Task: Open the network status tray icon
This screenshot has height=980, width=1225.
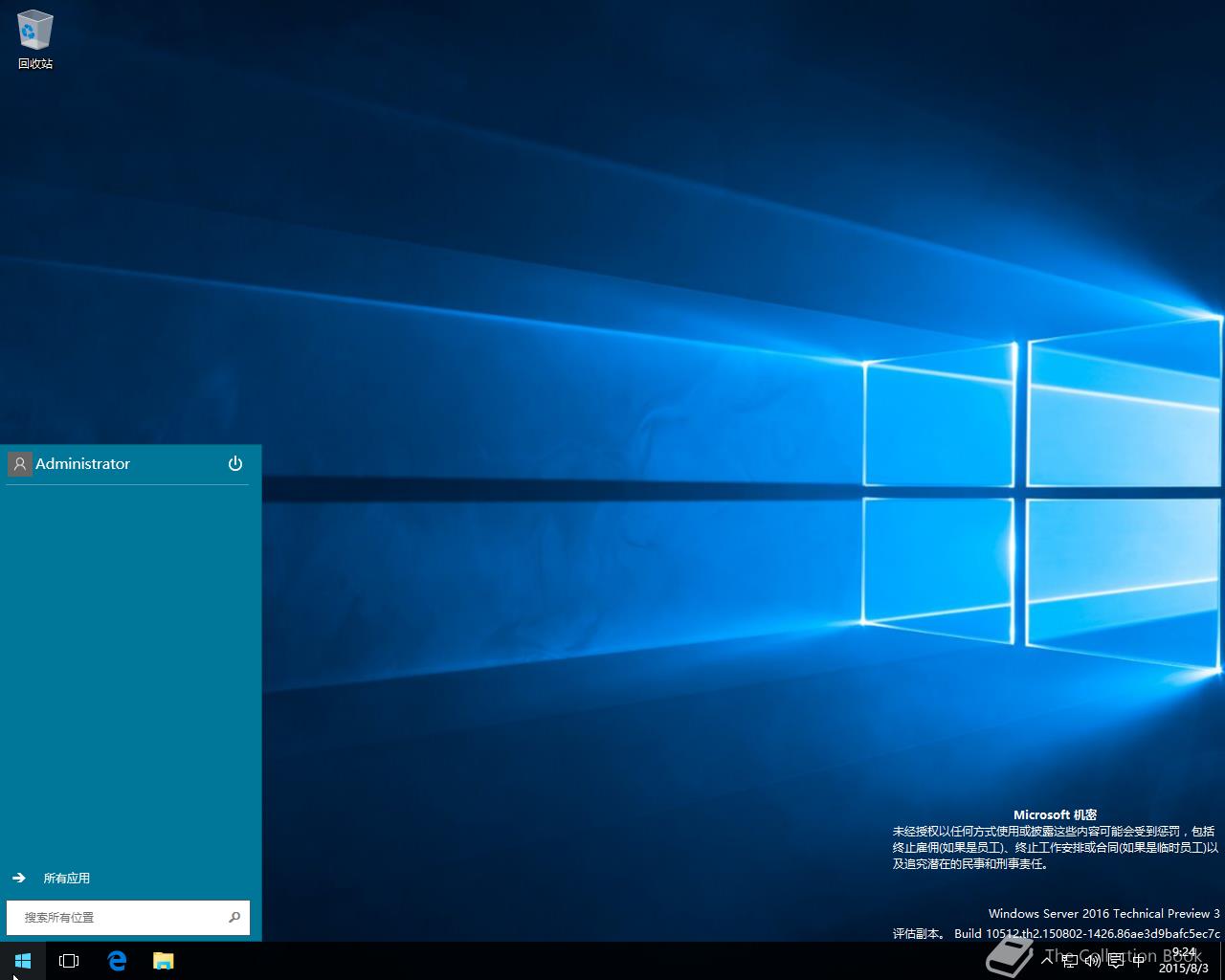Action: click(1070, 961)
